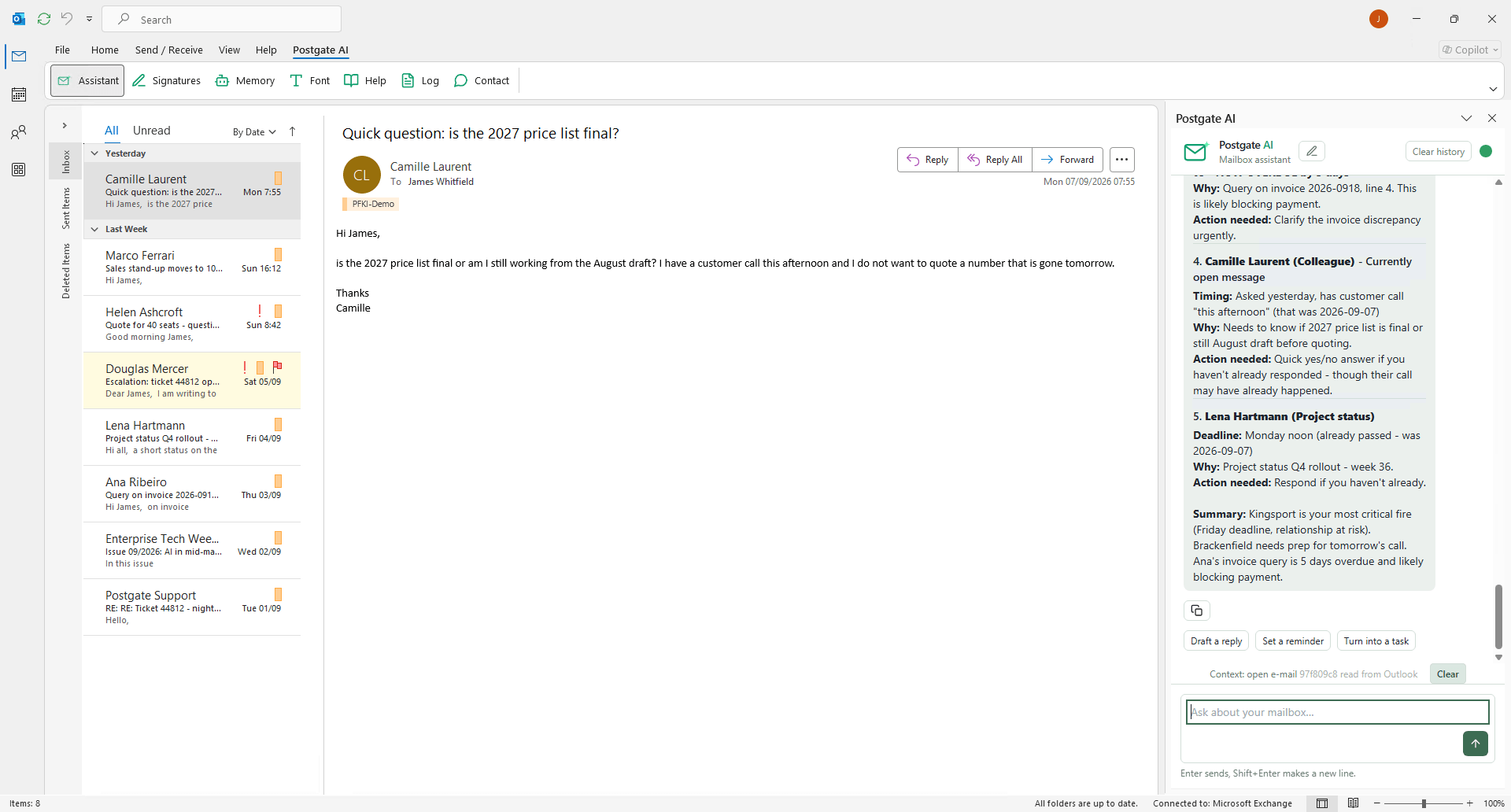Switch to the Home ribbon tab
The width and height of the screenshot is (1511, 812).
(x=105, y=50)
